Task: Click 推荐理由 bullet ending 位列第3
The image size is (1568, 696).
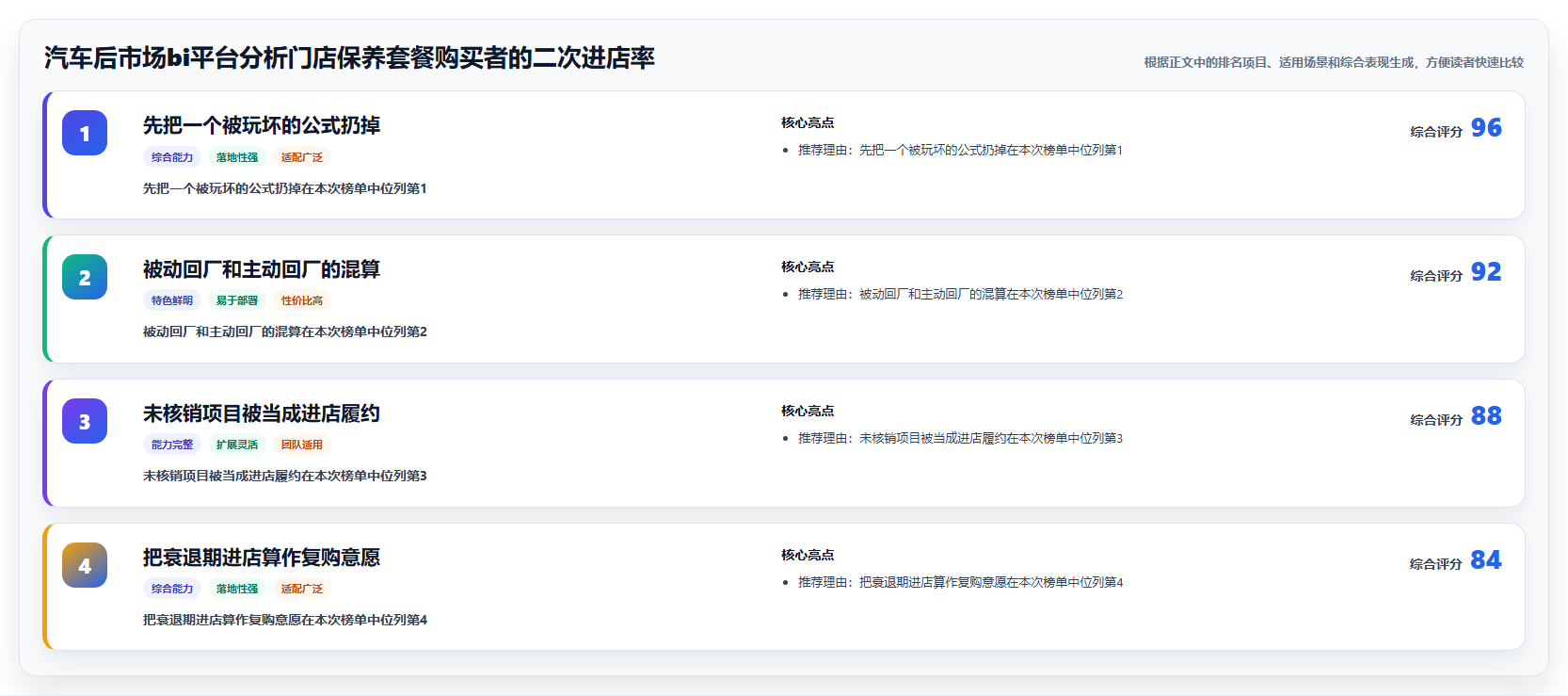Action: coord(960,438)
